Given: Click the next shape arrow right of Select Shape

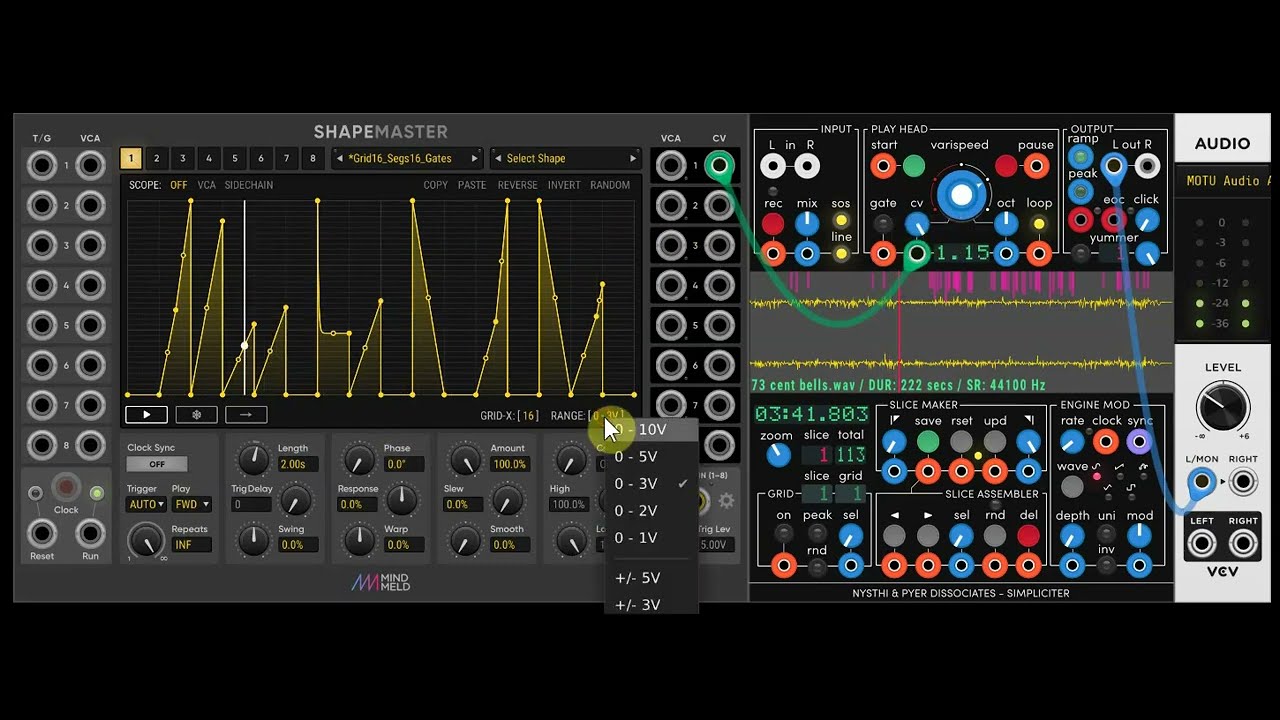Looking at the screenshot, I should click(632, 158).
